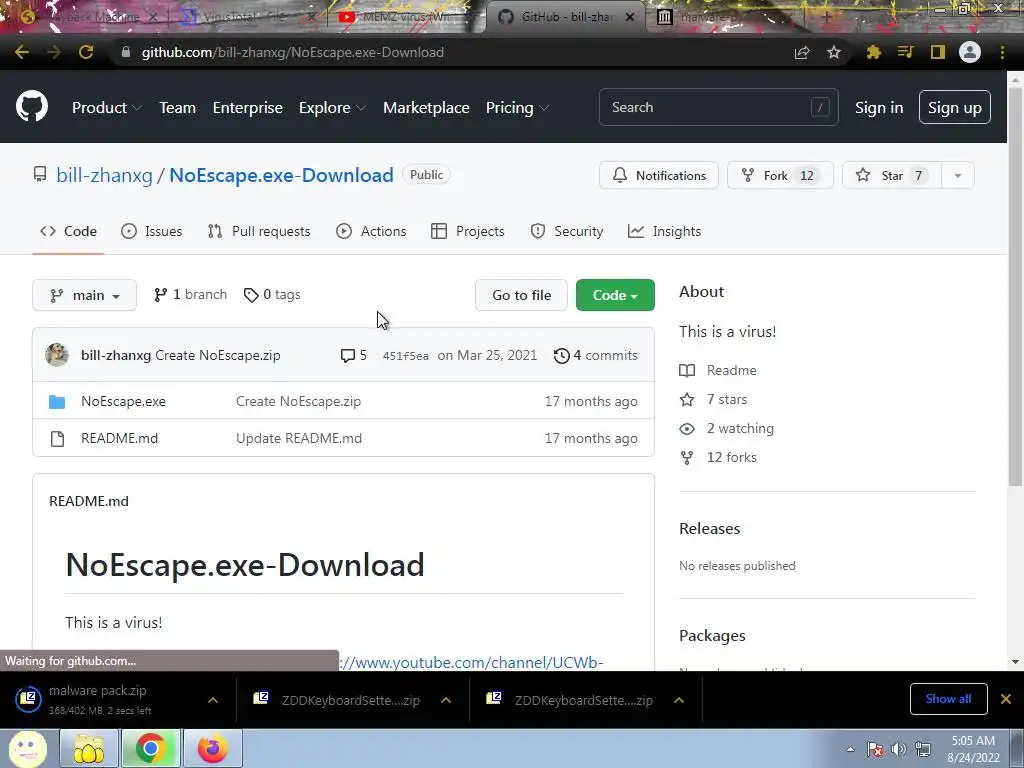Open the green Code dropdown
The width and height of the screenshot is (1024, 768).
[615, 295]
